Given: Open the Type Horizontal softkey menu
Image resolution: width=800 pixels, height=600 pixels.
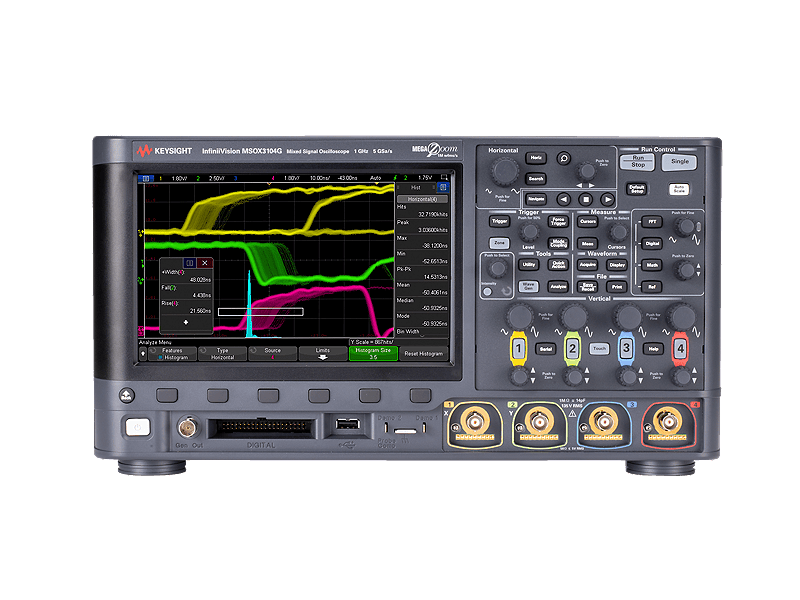Looking at the screenshot, I should [222, 354].
